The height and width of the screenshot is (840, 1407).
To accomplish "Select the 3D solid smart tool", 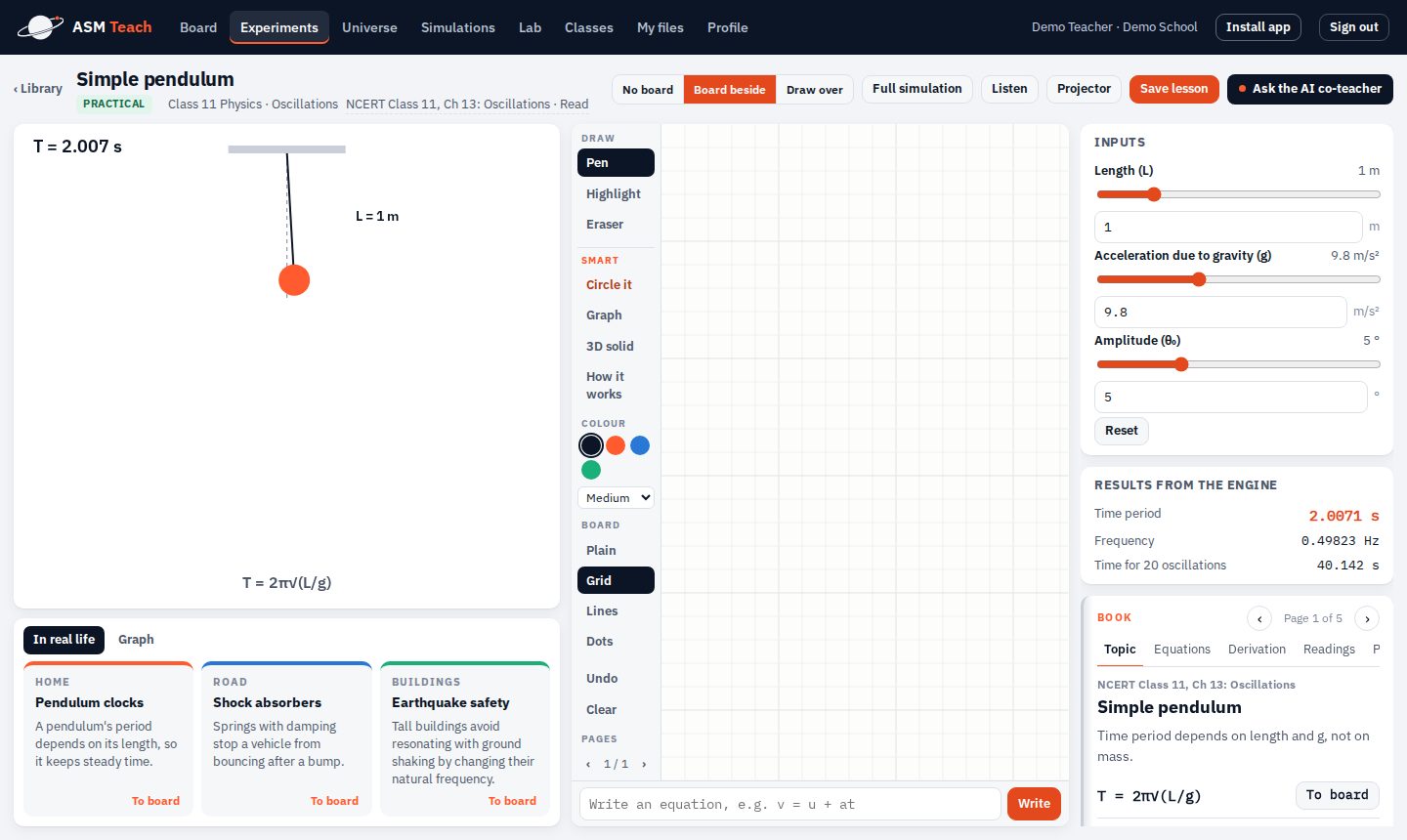I will (x=616, y=346).
